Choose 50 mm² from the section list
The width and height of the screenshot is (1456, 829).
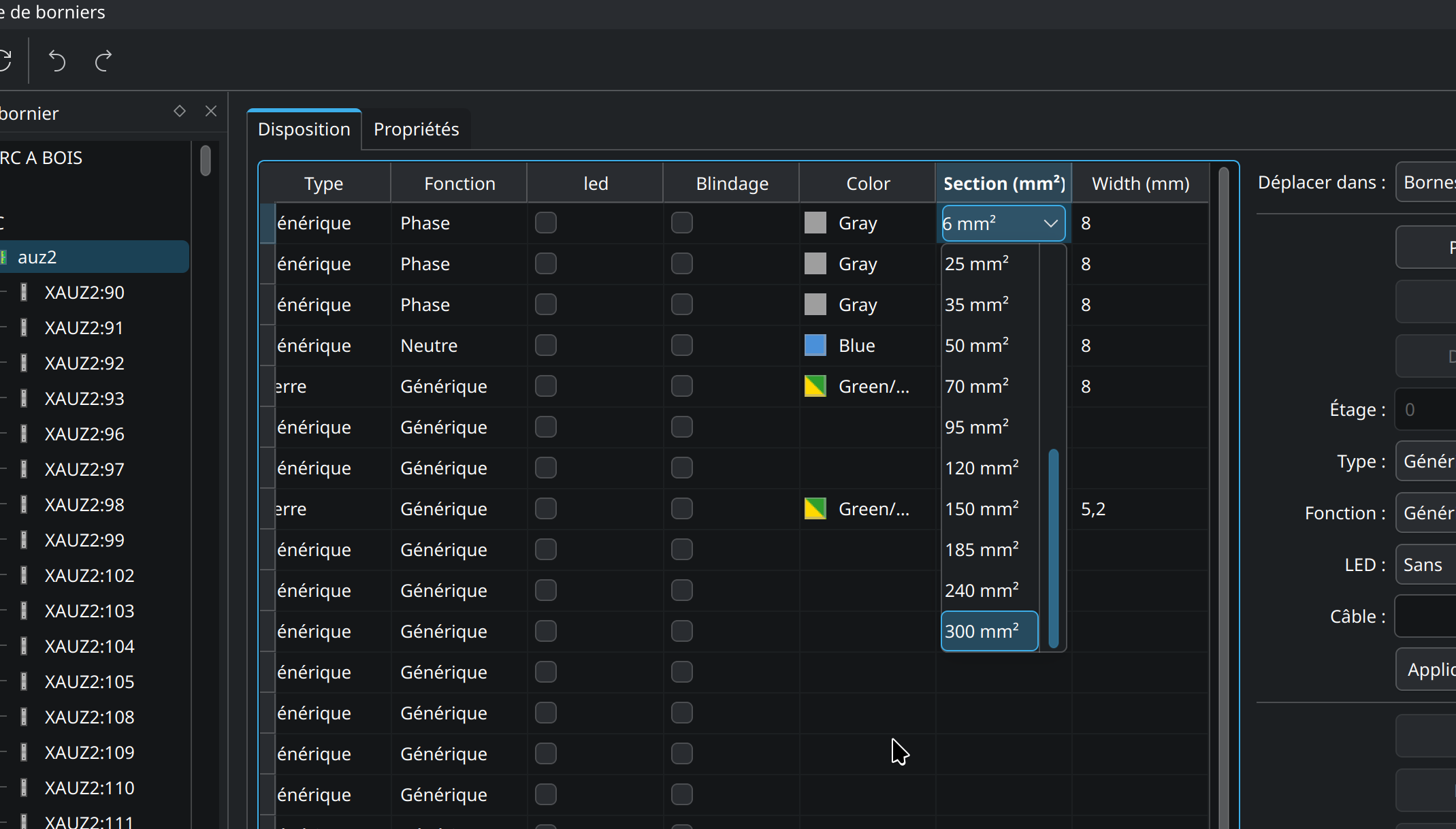pos(990,345)
